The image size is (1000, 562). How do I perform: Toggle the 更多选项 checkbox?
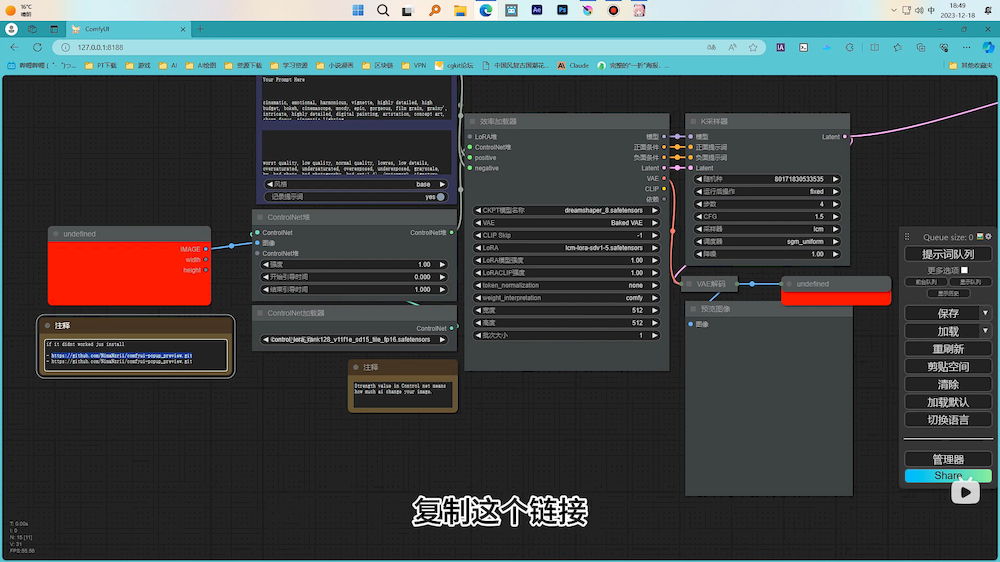tap(964, 270)
